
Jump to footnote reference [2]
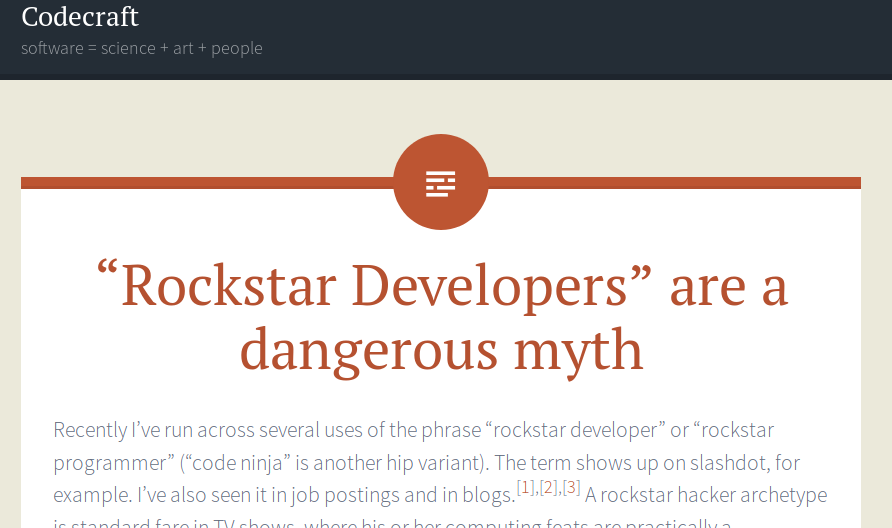(548, 487)
